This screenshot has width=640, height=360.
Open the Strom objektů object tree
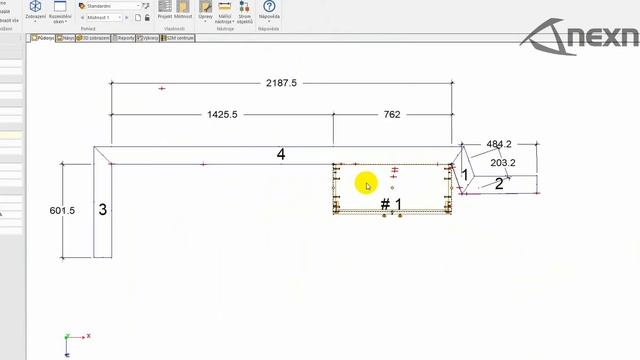coord(244,12)
